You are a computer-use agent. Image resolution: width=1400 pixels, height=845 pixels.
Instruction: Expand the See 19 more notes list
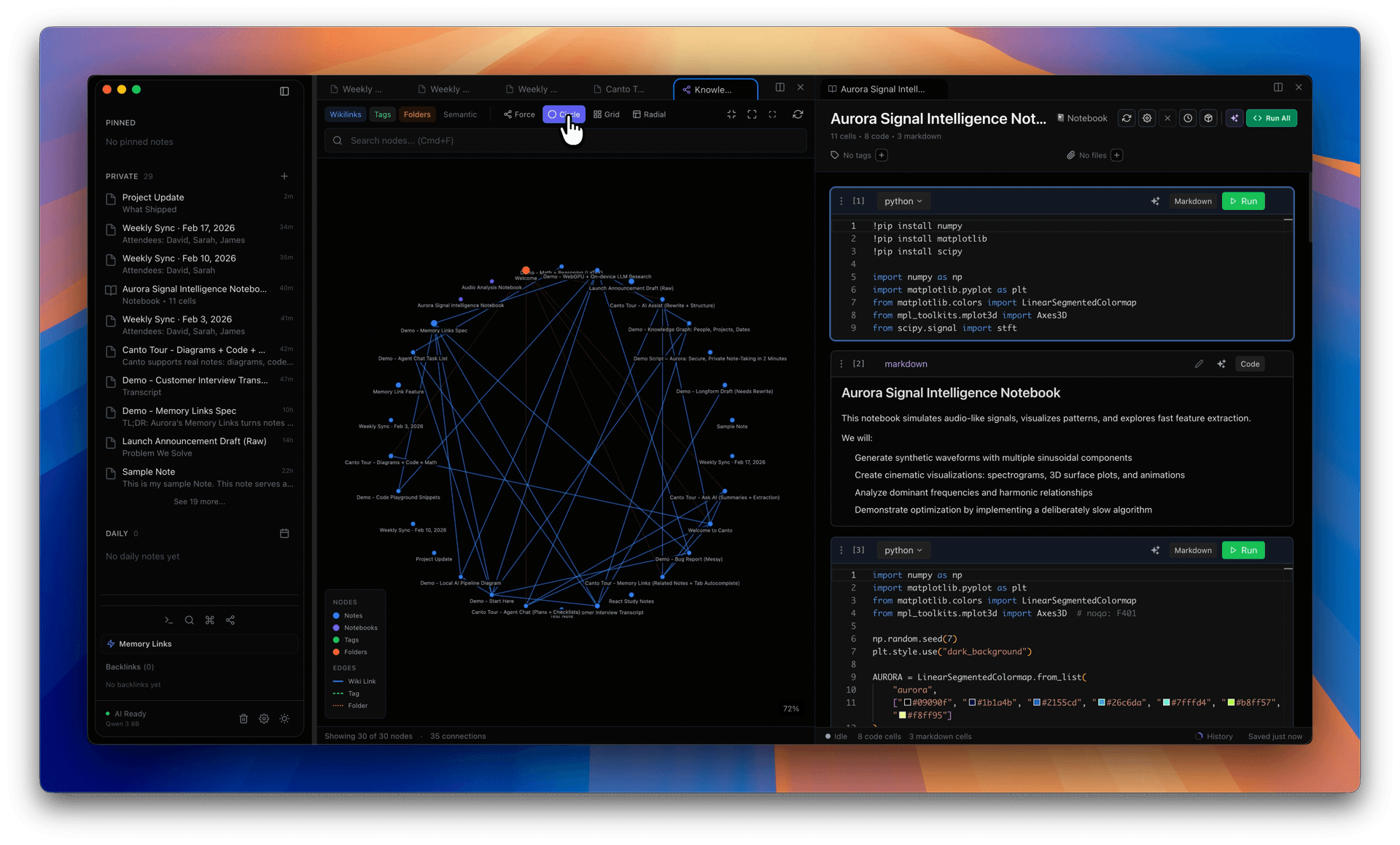pos(199,502)
